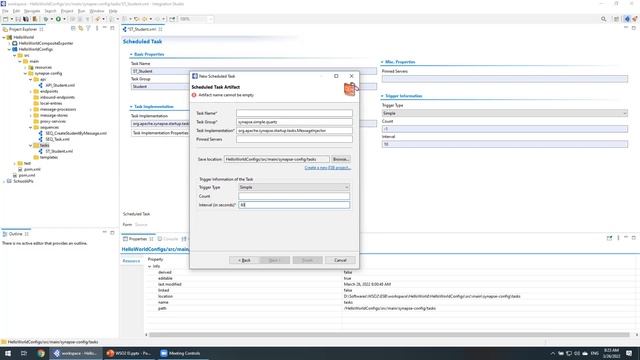Click Cancel in the New Scheduled Task dialog
Screen dimensions: 640x360
coord(340,260)
